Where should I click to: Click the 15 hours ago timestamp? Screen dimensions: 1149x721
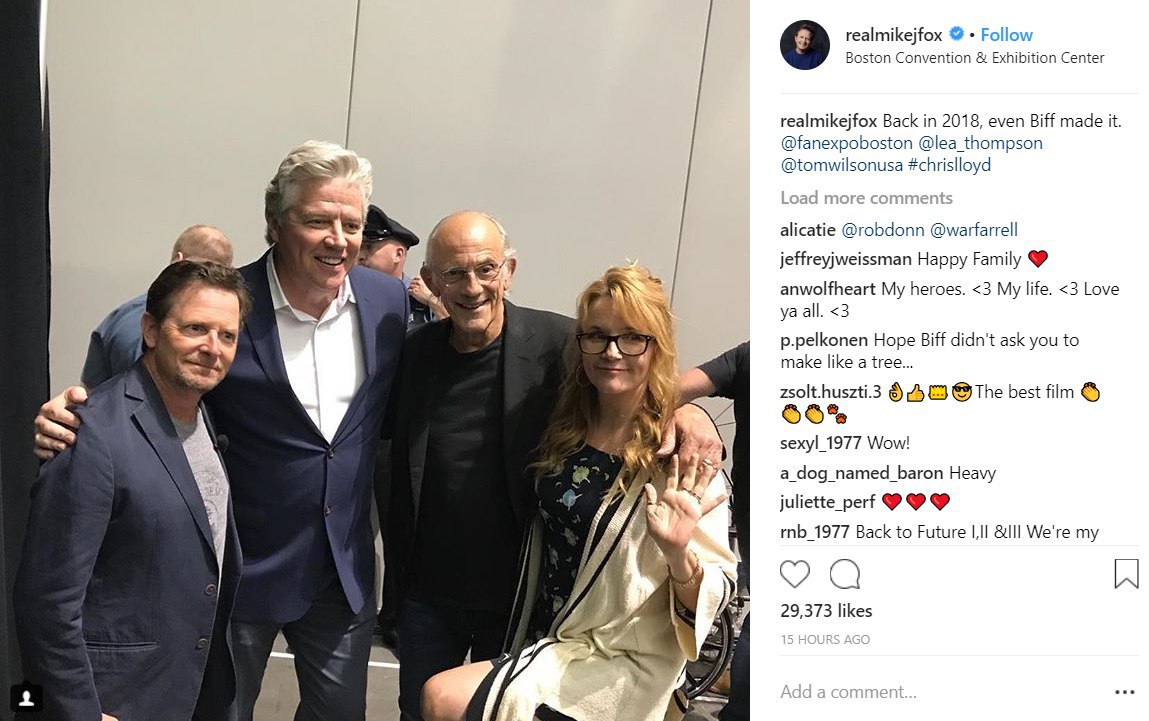[x=825, y=640]
